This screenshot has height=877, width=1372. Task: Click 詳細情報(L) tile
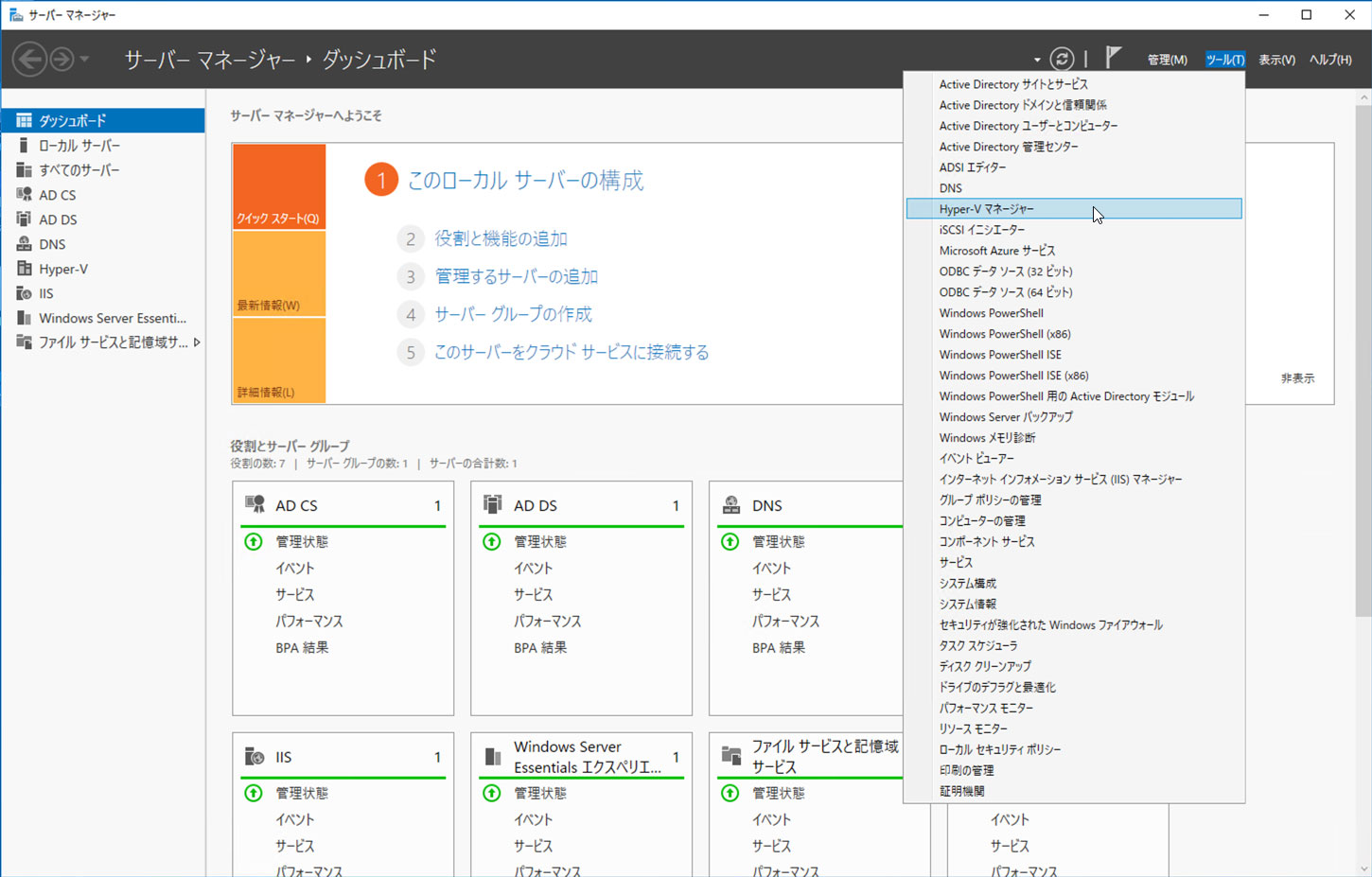click(x=279, y=360)
